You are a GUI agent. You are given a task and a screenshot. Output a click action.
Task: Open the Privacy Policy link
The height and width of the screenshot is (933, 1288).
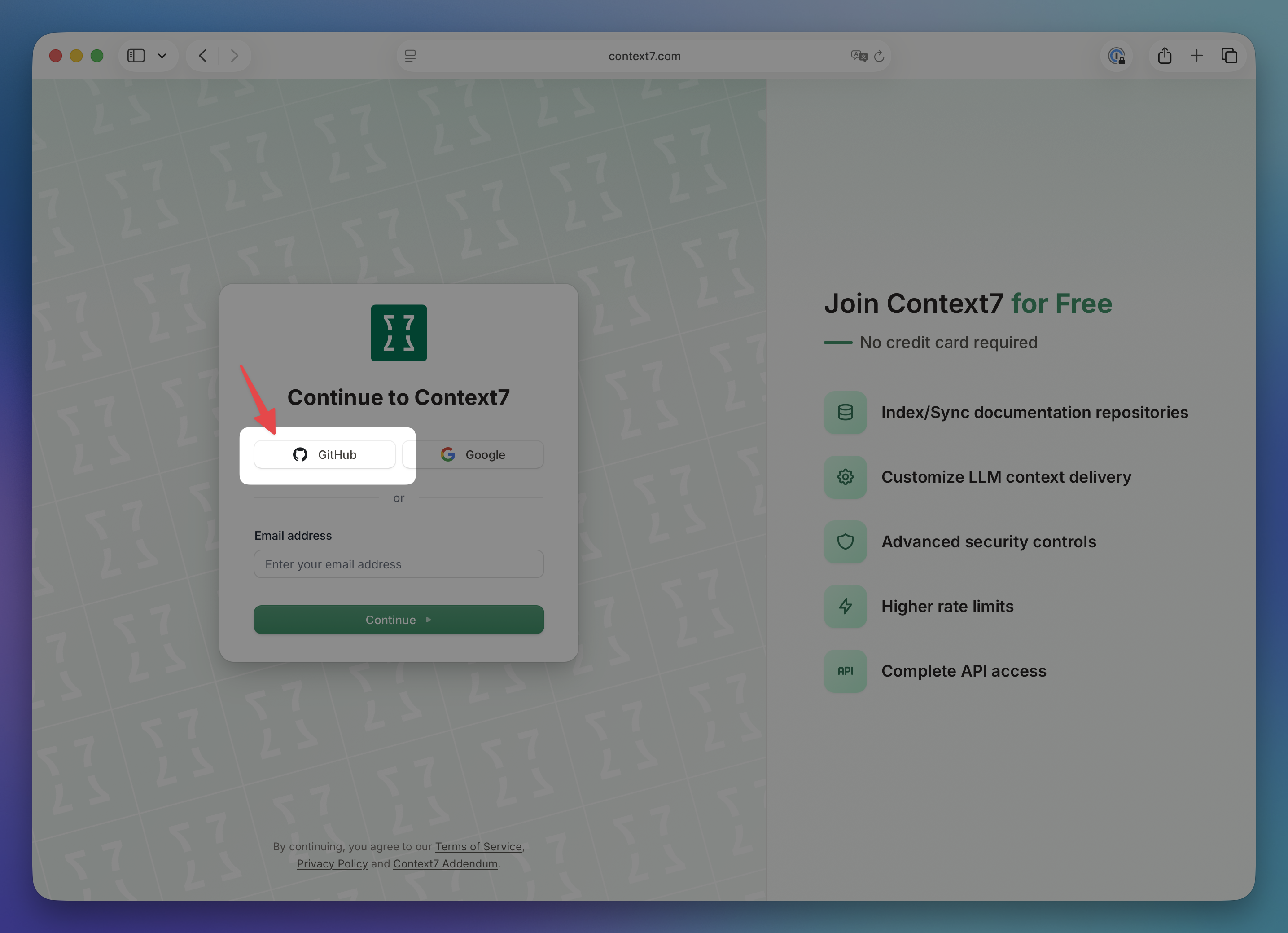332,864
